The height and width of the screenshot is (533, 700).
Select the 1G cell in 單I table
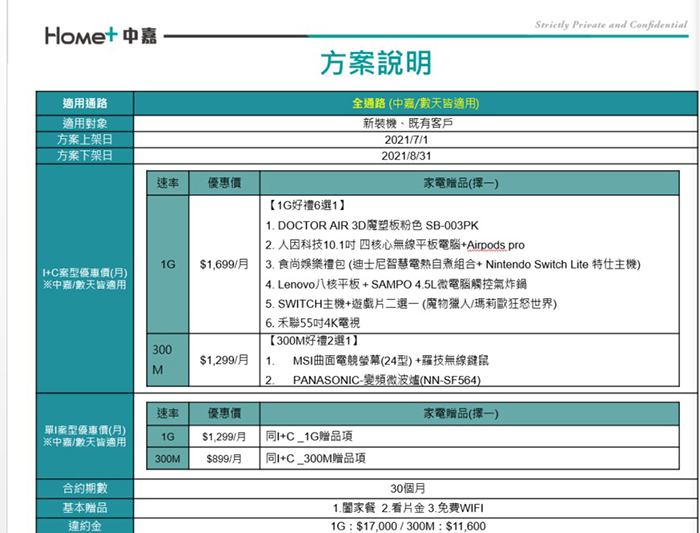tap(168, 437)
